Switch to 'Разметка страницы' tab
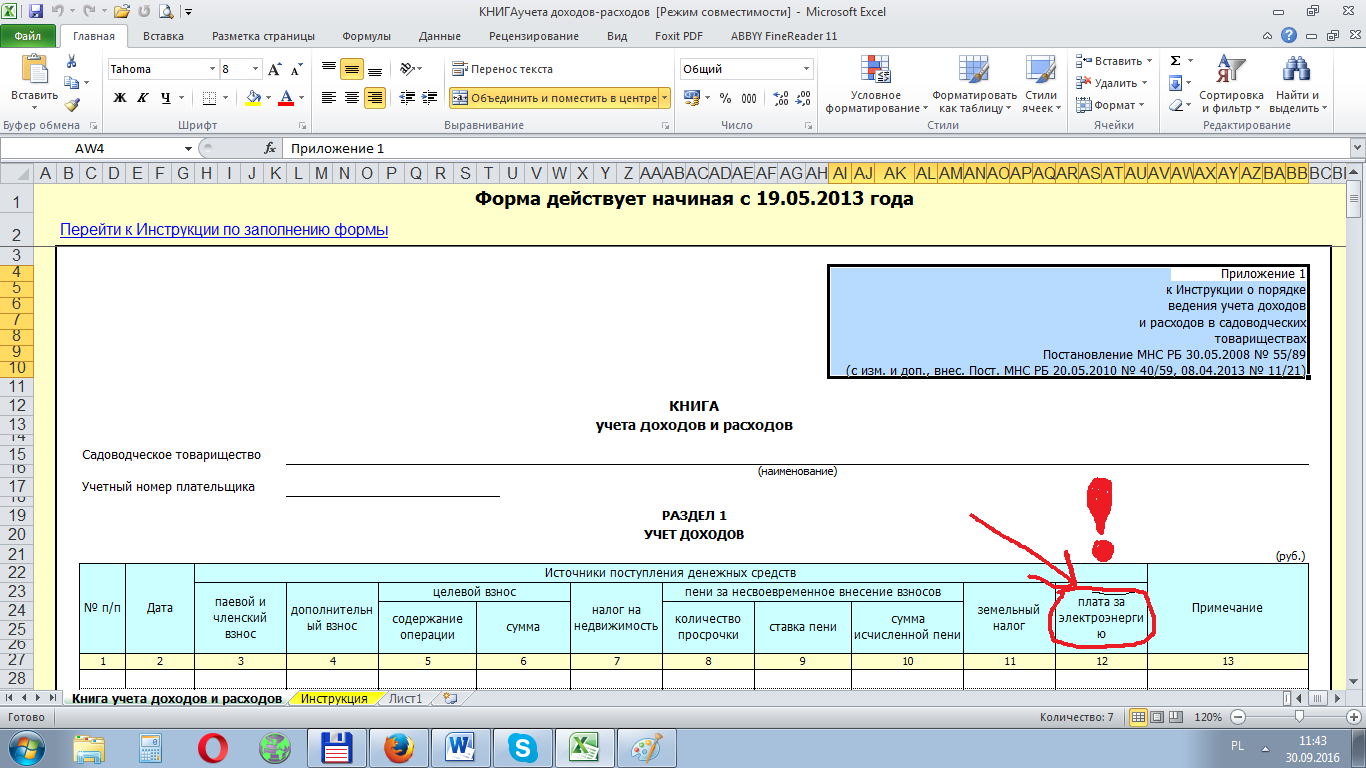This screenshot has width=1366, height=768. point(263,35)
